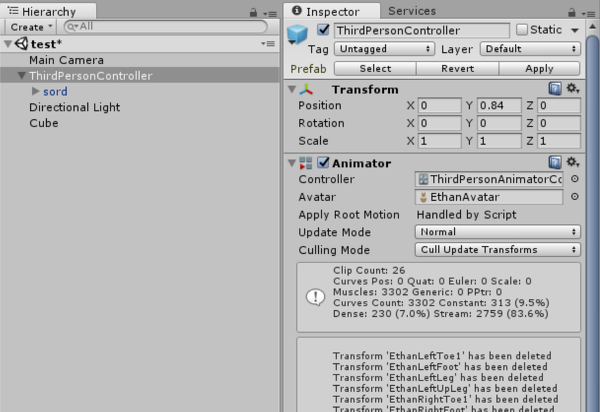Click the object name field
The image size is (600, 412).
coord(422,30)
